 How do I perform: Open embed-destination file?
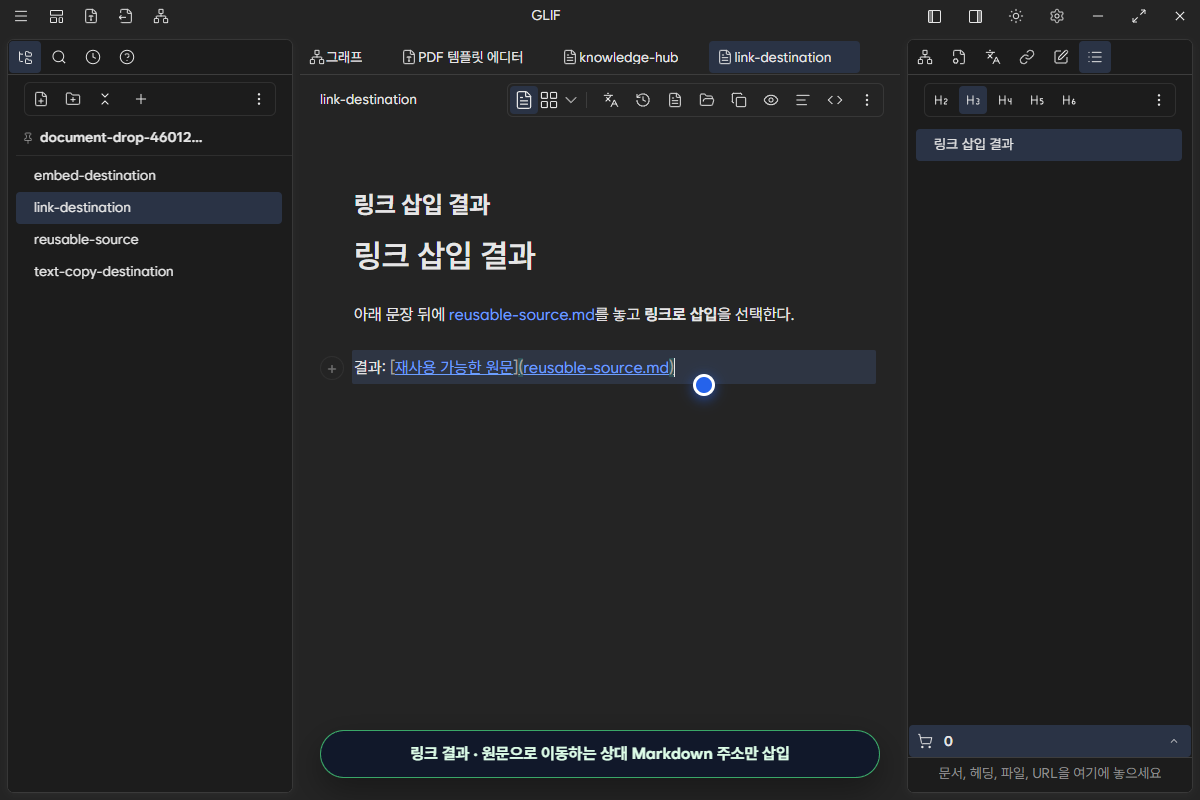coord(149,175)
